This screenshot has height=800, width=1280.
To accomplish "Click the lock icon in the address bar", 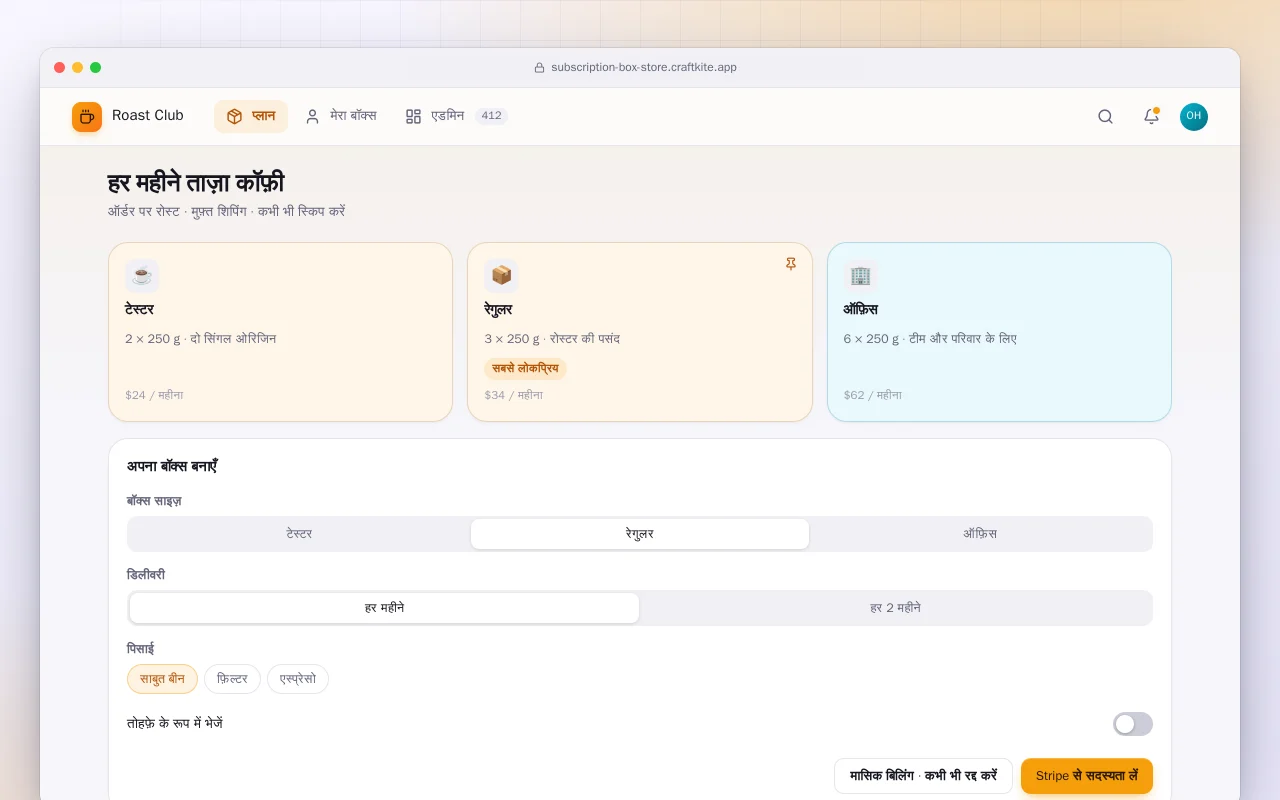I will pos(540,68).
